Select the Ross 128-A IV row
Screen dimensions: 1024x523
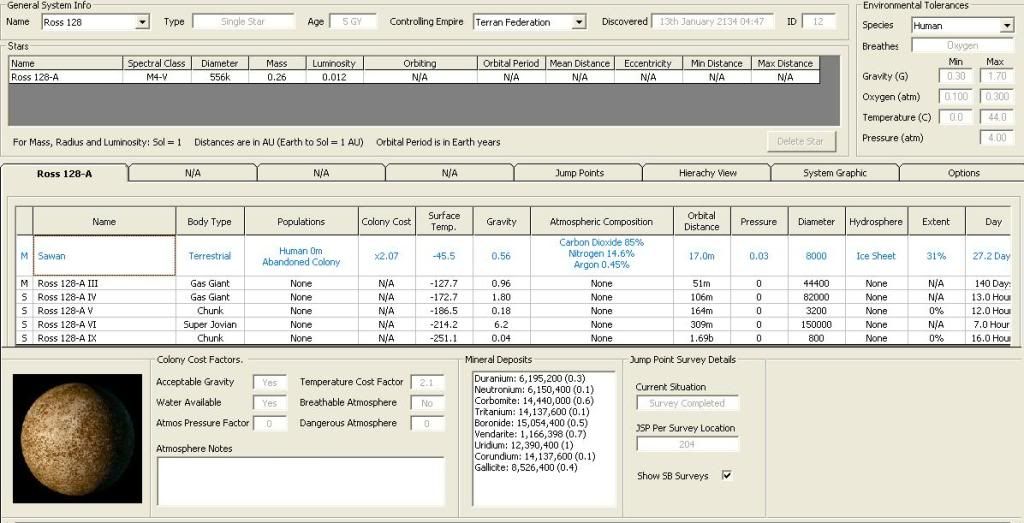click(x=513, y=297)
